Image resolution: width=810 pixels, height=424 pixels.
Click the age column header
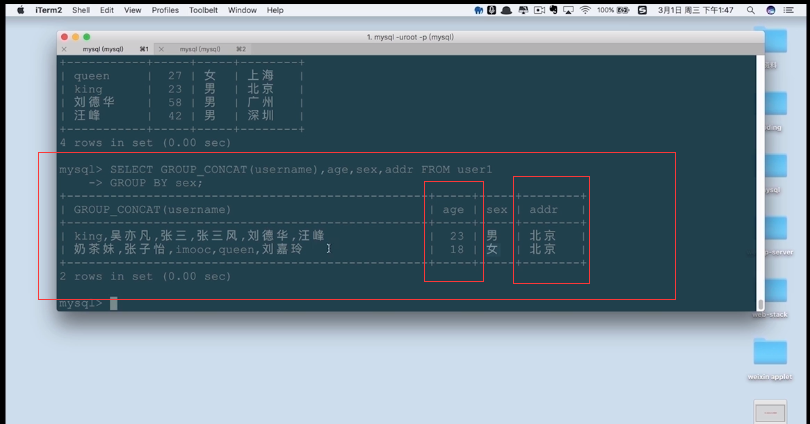pos(453,210)
